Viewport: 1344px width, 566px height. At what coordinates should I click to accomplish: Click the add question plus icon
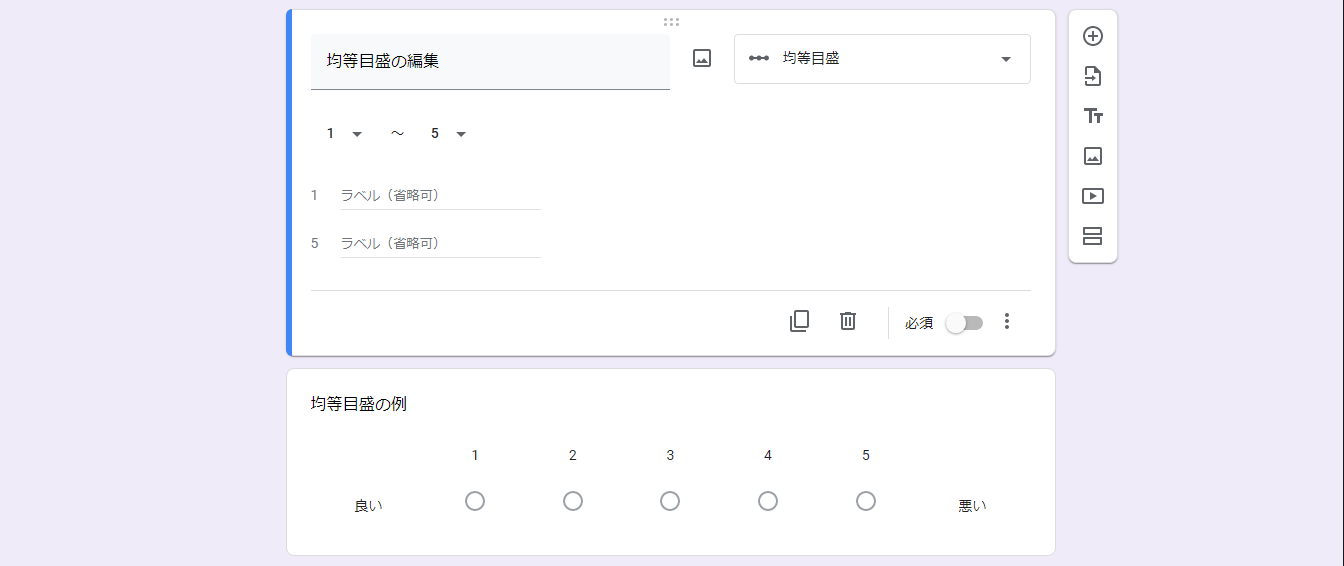1093,36
